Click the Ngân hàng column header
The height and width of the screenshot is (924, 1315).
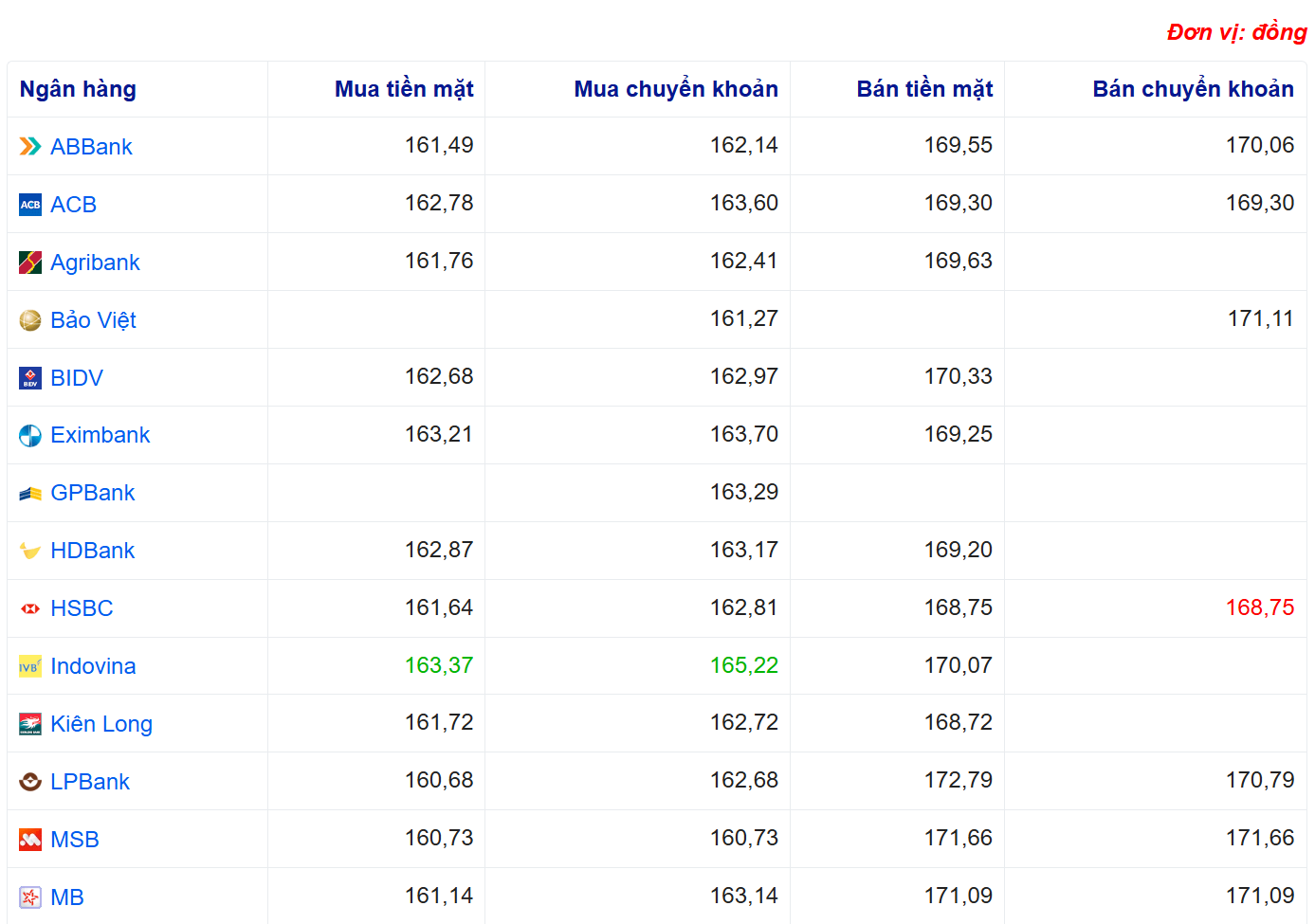(x=78, y=89)
